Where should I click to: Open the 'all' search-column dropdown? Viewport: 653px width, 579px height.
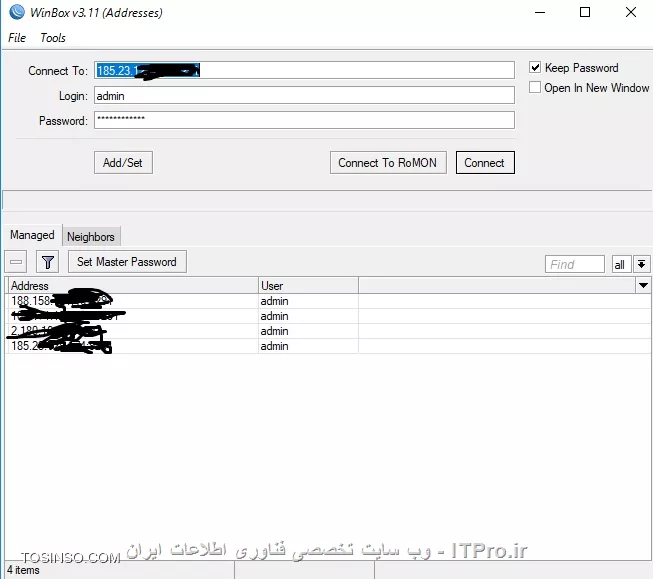[x=621, y=264]
